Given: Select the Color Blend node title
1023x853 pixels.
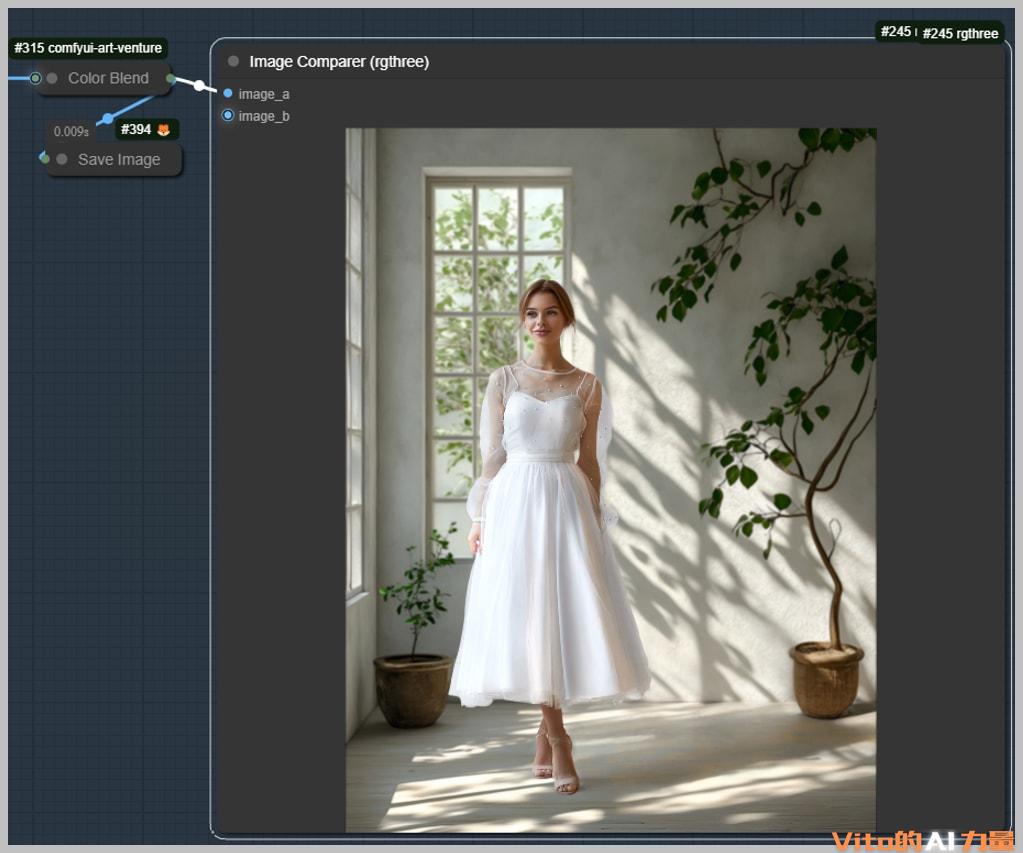Looking at the screenshot, I should [108, 78].
